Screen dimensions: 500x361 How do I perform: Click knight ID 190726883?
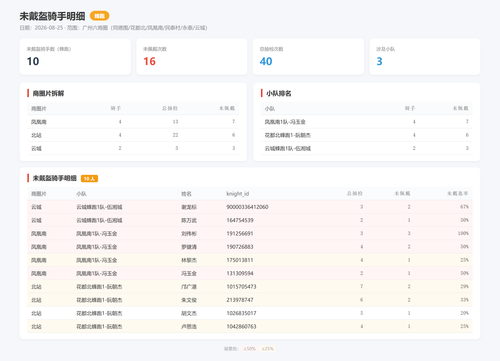240,247
